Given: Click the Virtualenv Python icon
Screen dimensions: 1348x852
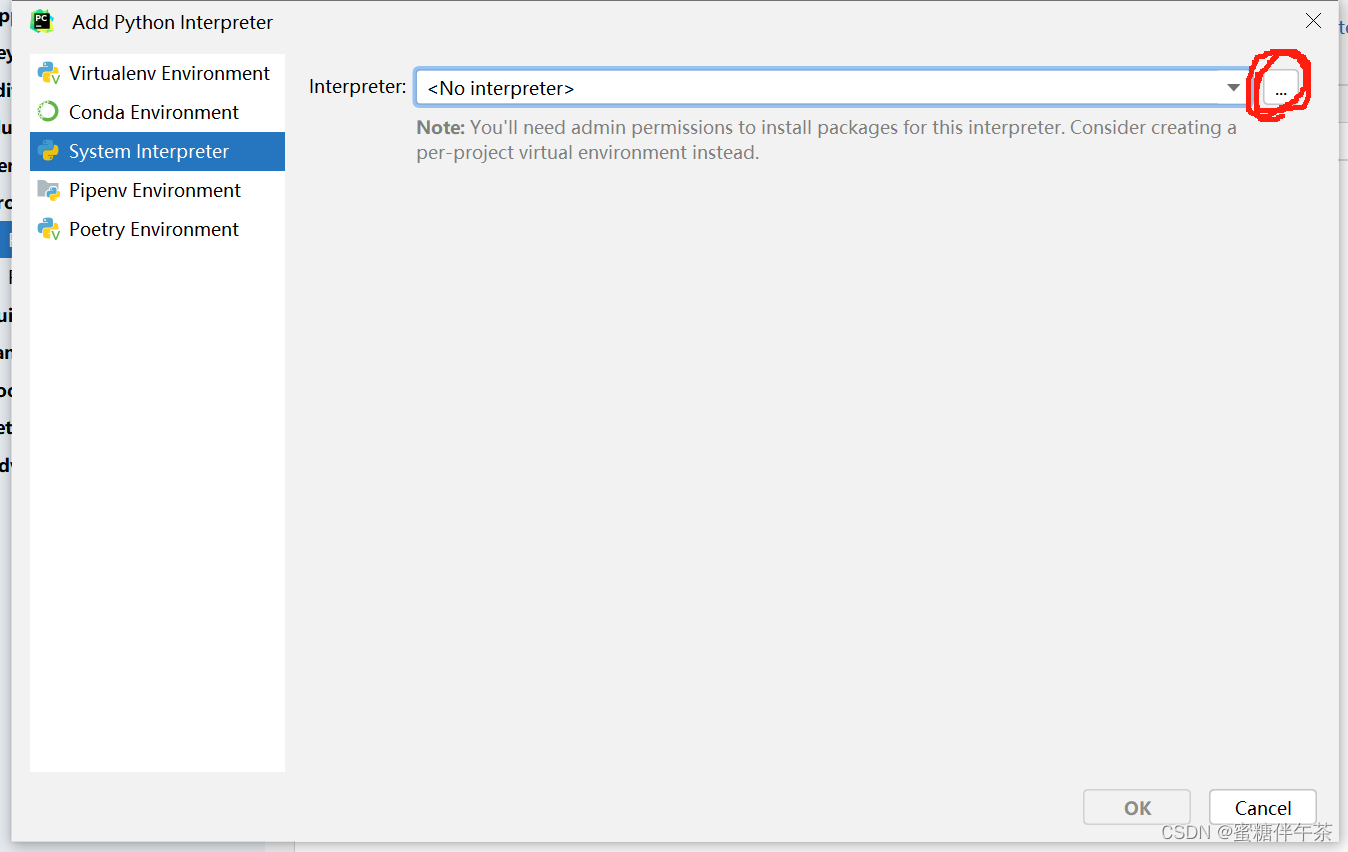Looking at the screenshot, I should pos(48,73).
